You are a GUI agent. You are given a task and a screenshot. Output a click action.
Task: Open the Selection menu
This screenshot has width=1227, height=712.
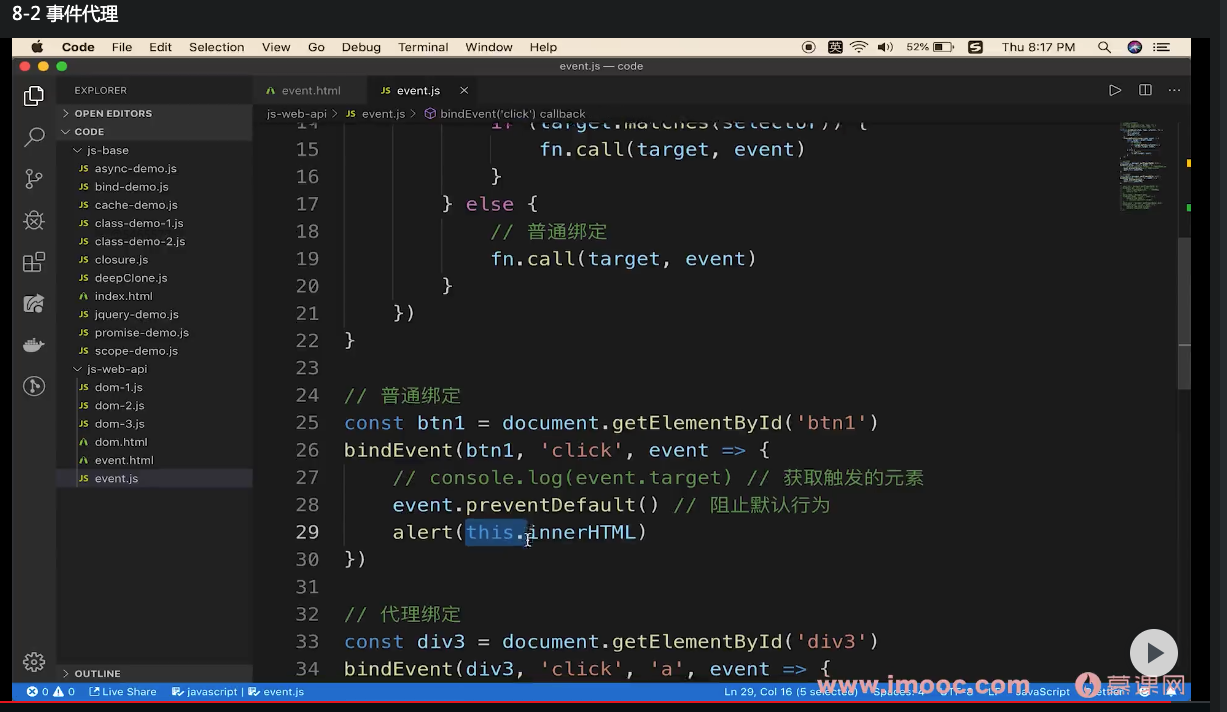216,47
